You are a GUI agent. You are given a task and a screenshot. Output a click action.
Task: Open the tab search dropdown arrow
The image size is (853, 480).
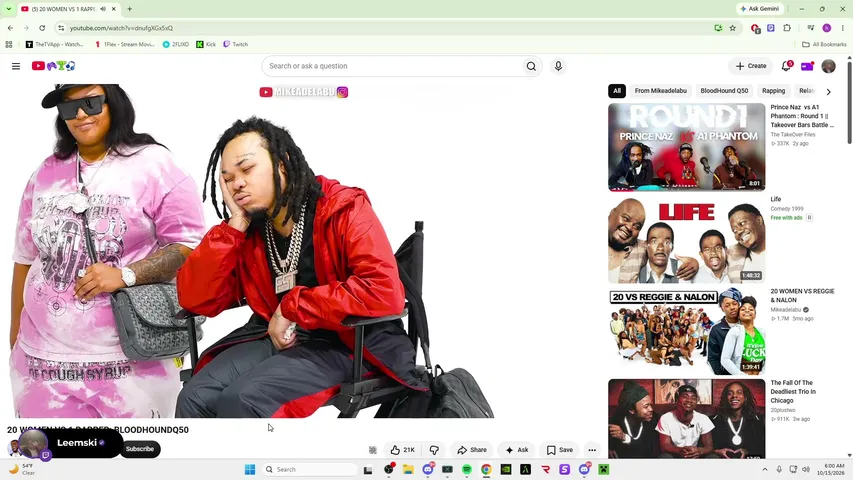click(x=9, y=9)
